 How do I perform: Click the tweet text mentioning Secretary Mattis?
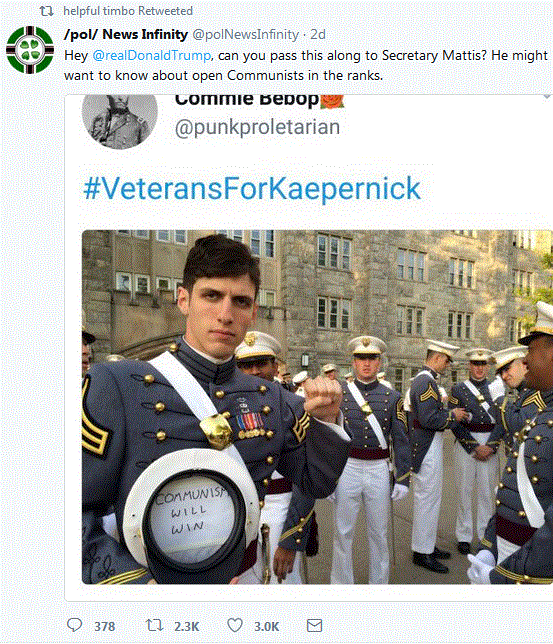pos(306,65)
